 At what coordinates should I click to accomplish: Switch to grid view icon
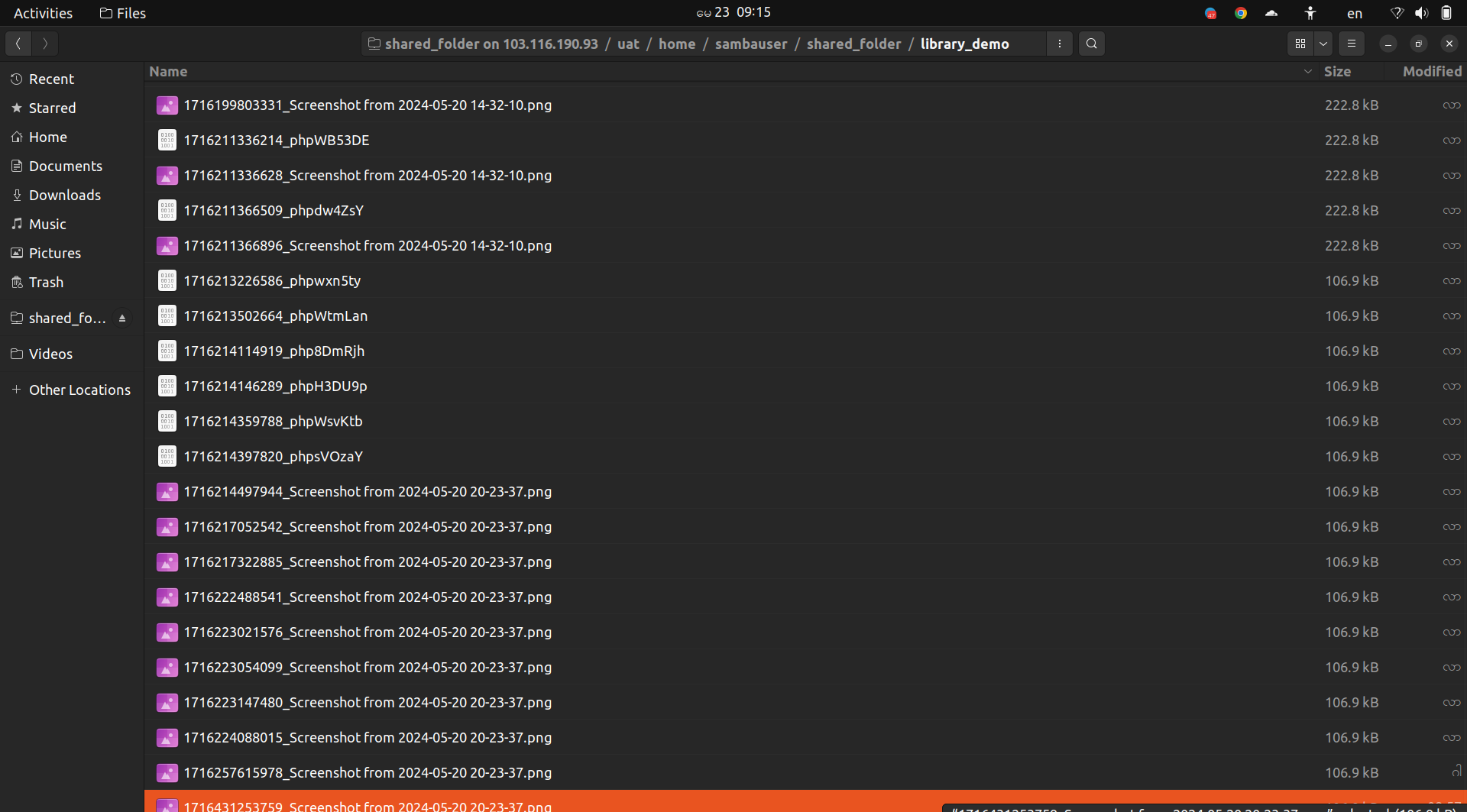tap(1300, 44)
